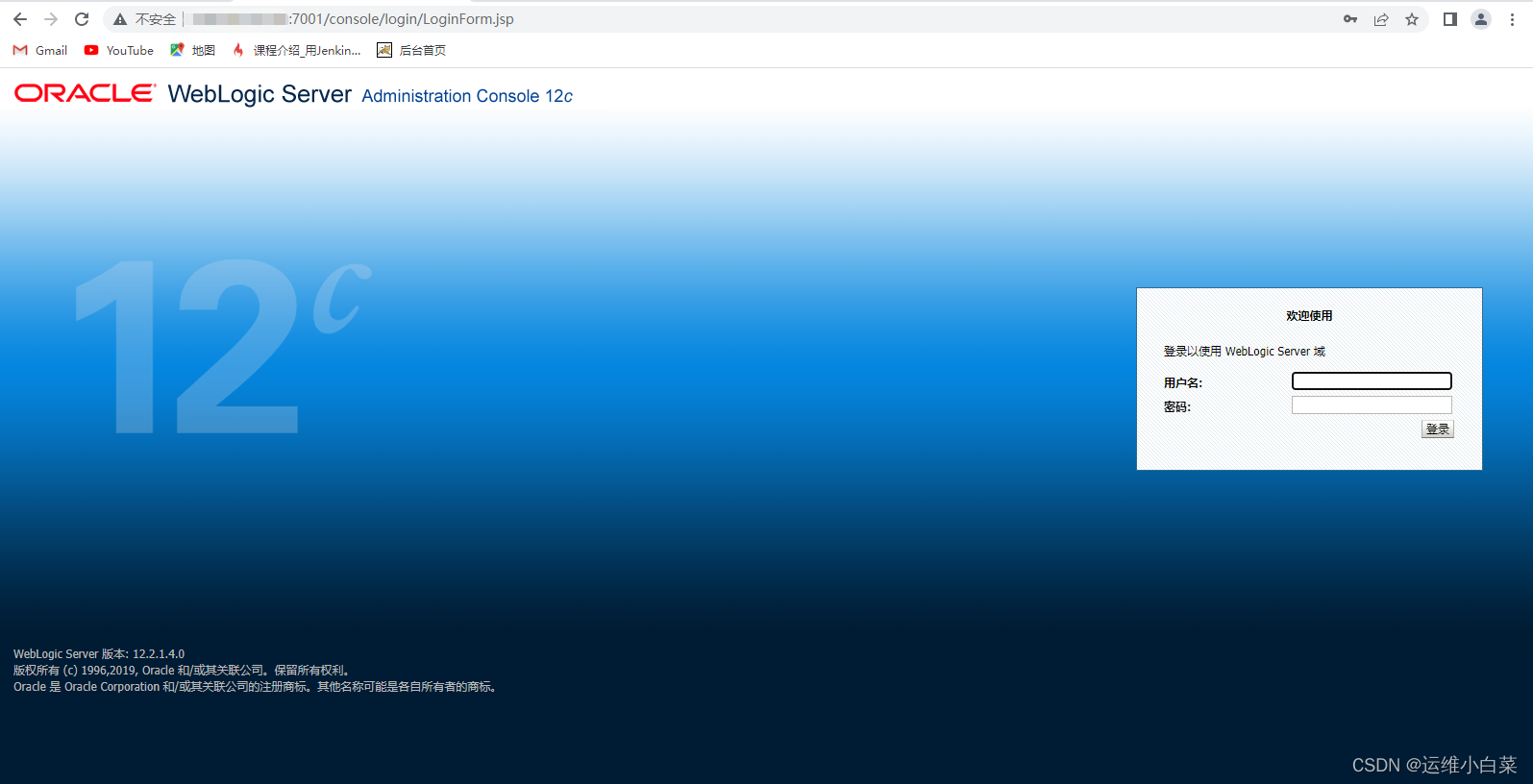Open the 后台首页 bookmark

(x=411, y=50)
